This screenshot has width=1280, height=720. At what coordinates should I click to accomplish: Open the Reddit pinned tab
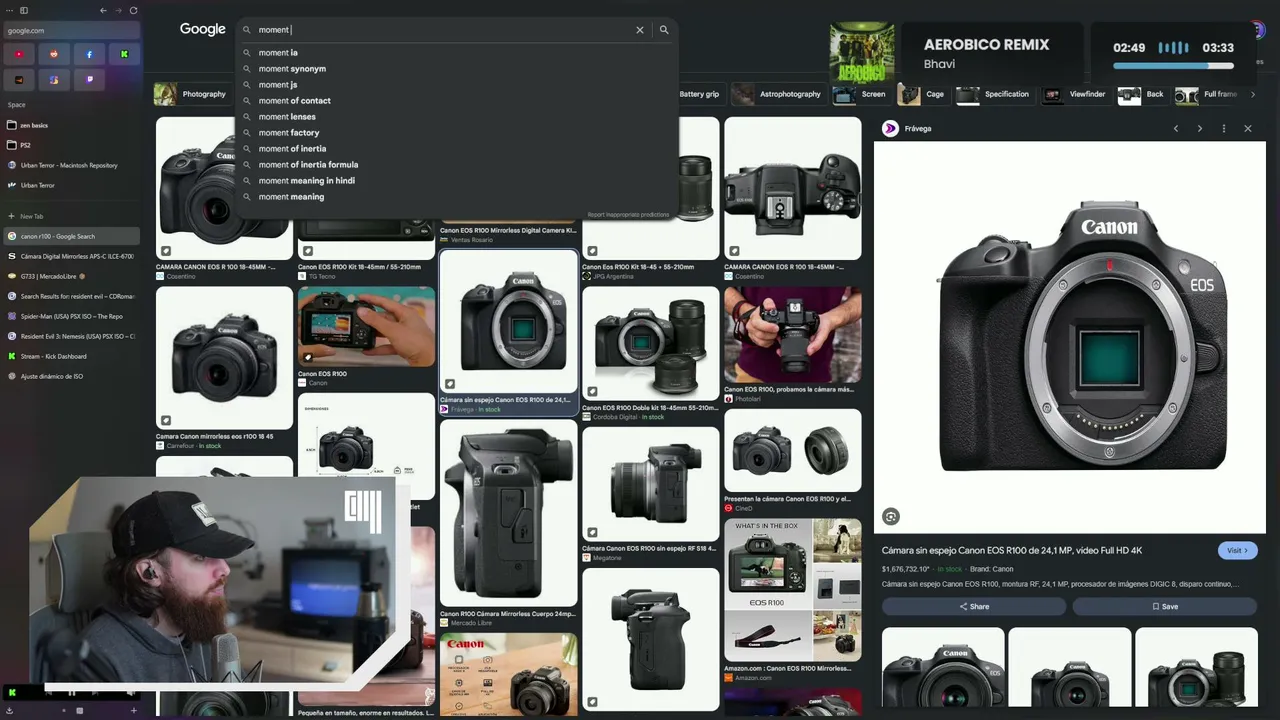(54, 54)
